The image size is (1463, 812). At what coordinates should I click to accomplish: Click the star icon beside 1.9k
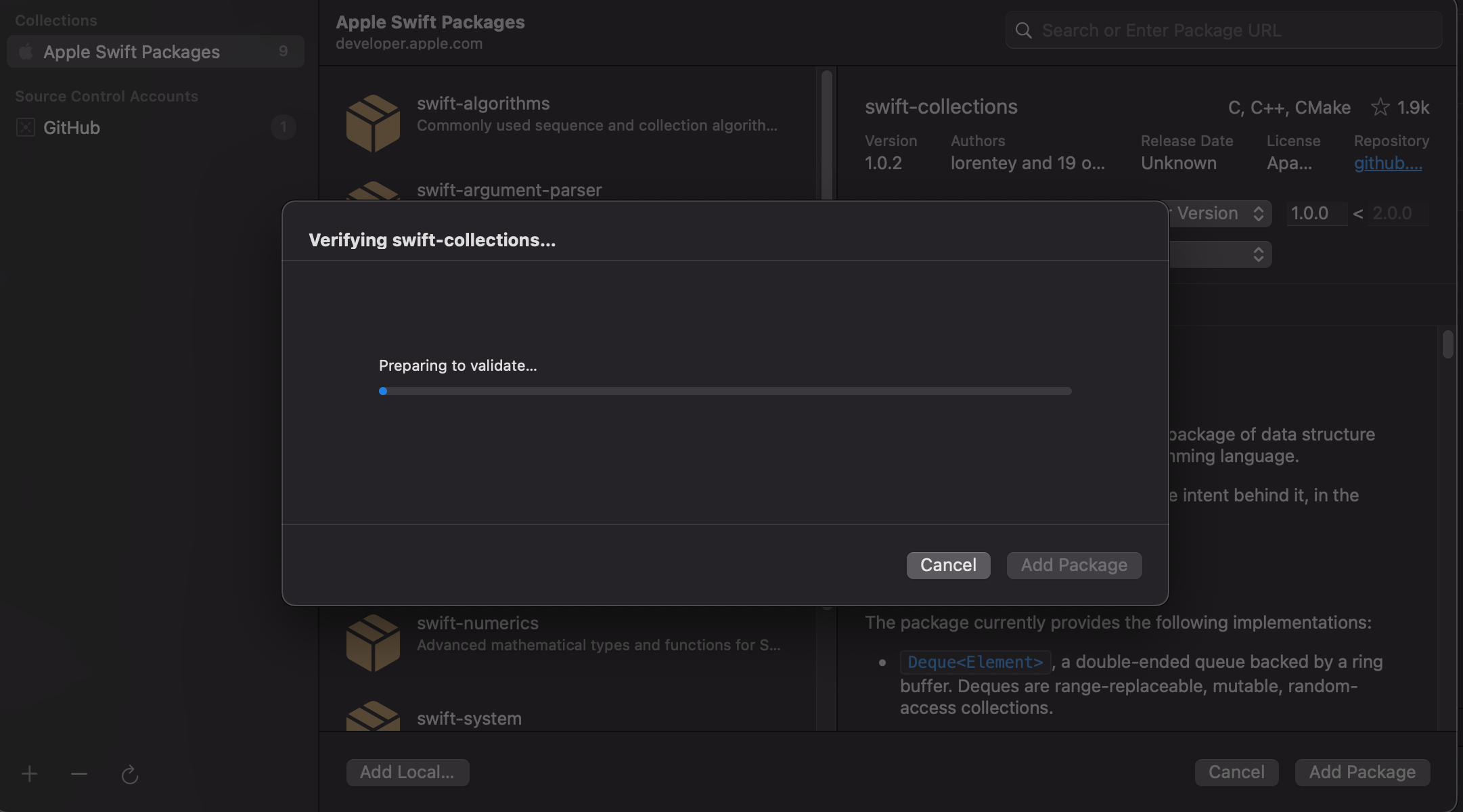pos(1380,107)
